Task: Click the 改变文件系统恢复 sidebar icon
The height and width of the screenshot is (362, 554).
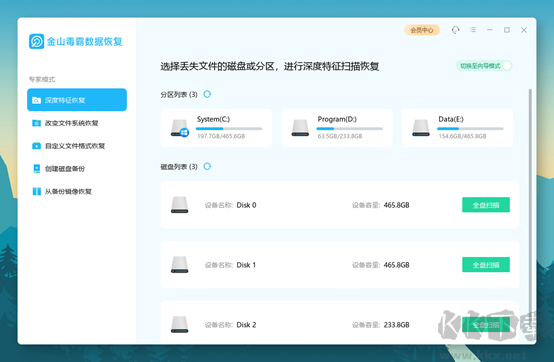Action: [36, 123]
